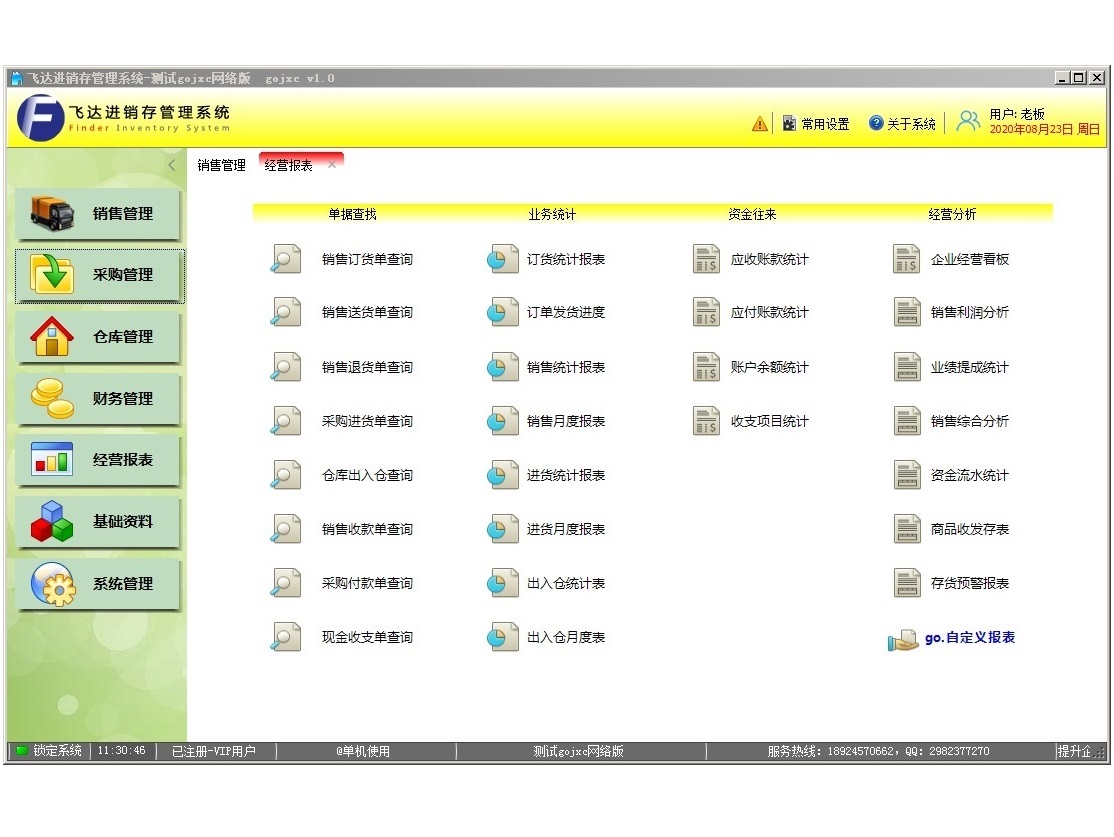Open the 销售利润分析 report link
The image size is (1114, 837).
(969, 313)
